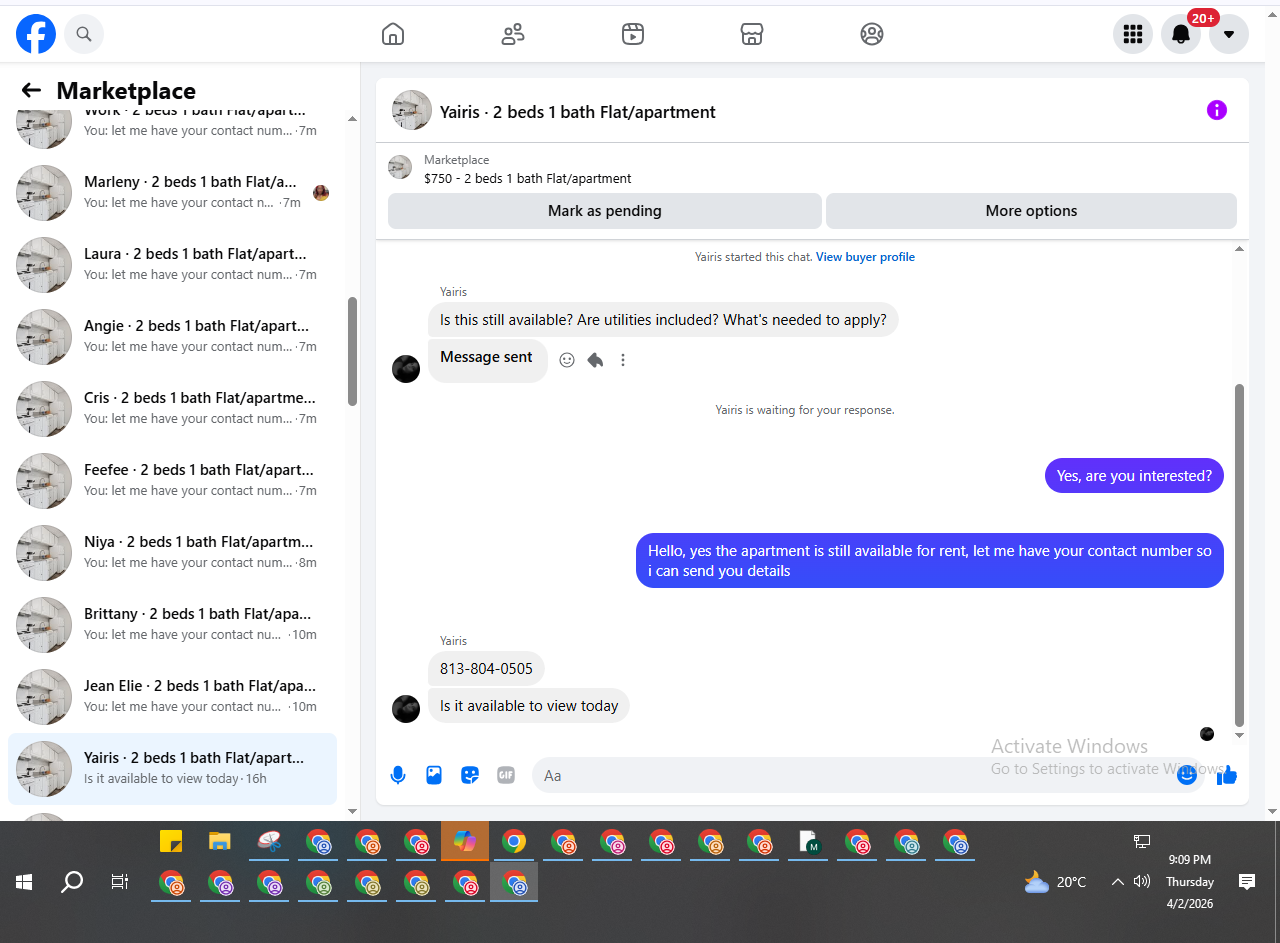The image size is (1280, 943).
Task: Click the chat messages scroll-down arrow
Action: click(x=1240, y=736)
